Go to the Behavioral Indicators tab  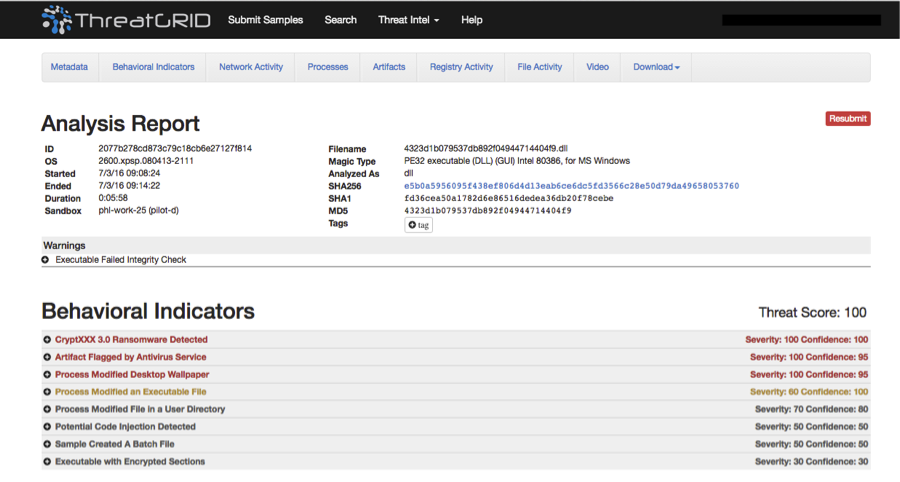tap(153, 67)
